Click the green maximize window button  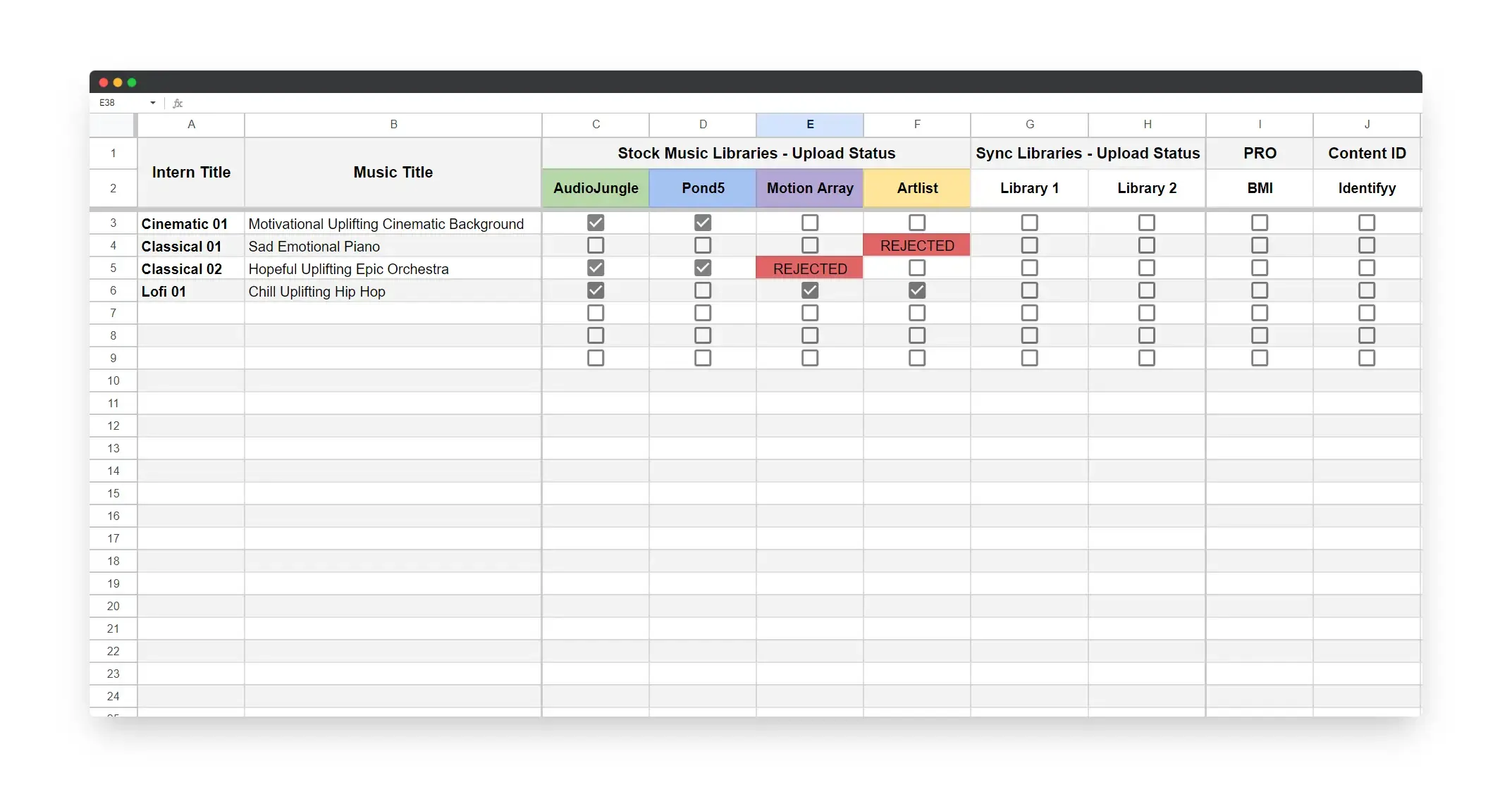[x=132, y=82]
